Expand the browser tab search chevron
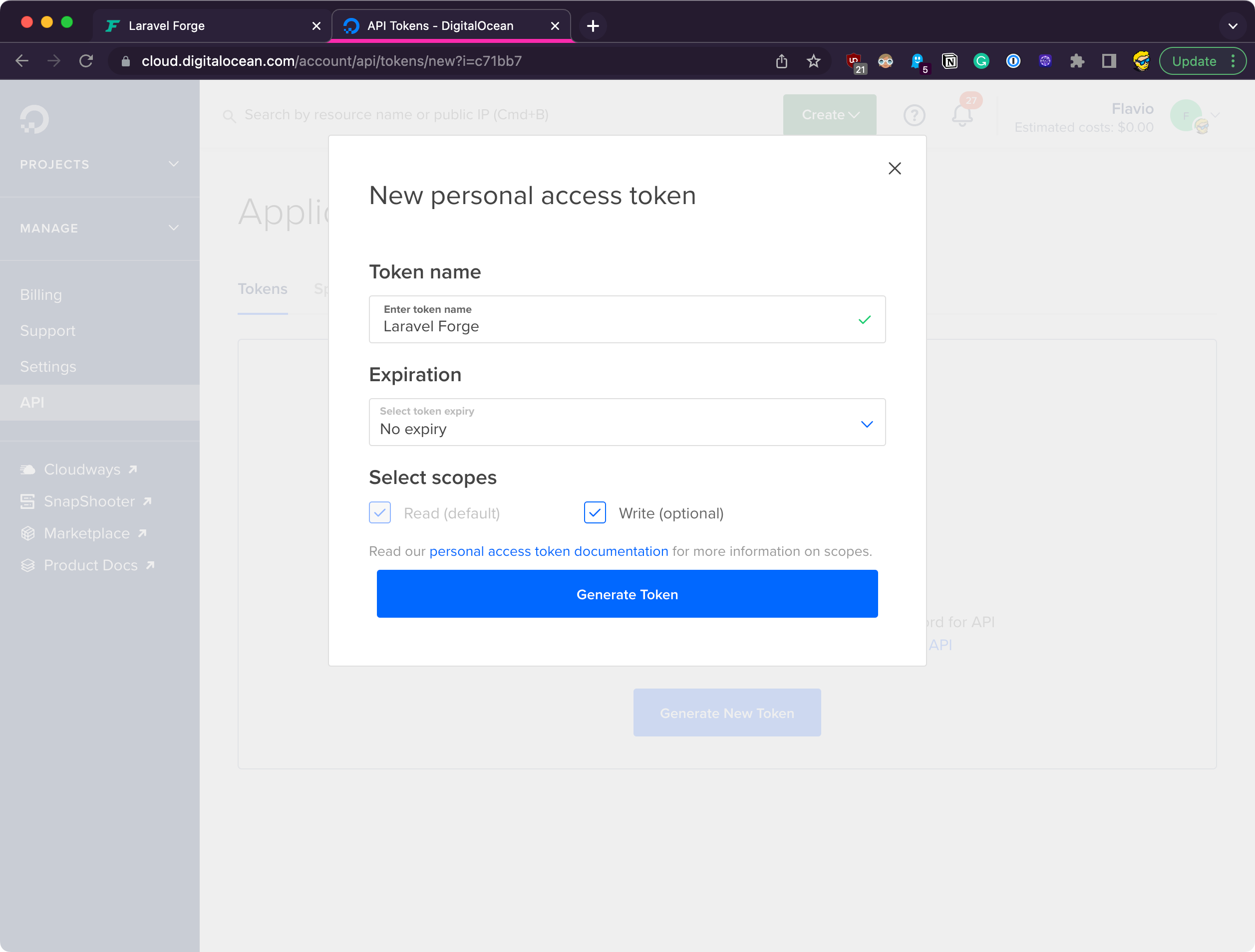 (x=1233, y=26)
